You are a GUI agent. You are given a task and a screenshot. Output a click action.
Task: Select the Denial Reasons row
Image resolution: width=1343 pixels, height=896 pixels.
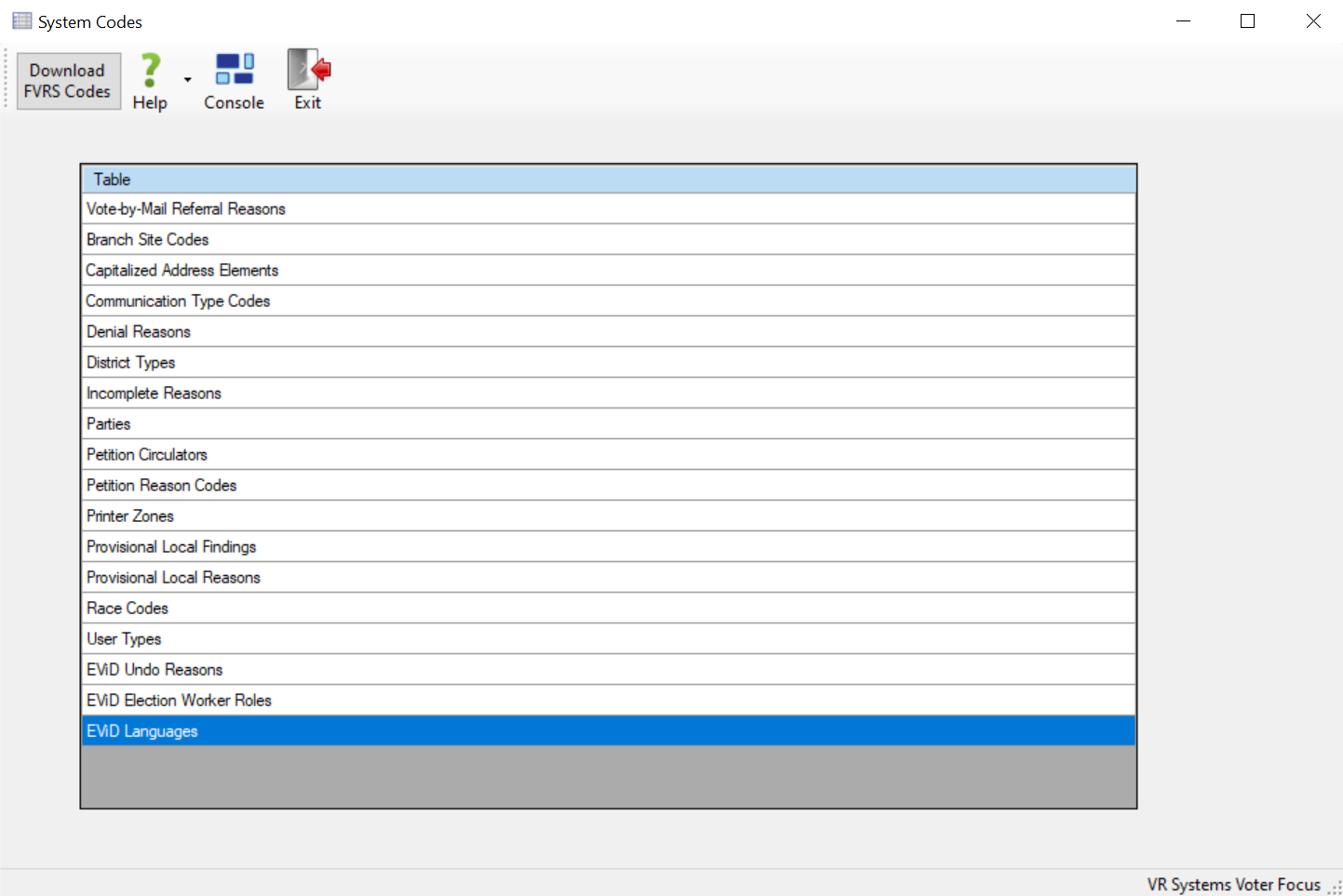click(139, 332)
